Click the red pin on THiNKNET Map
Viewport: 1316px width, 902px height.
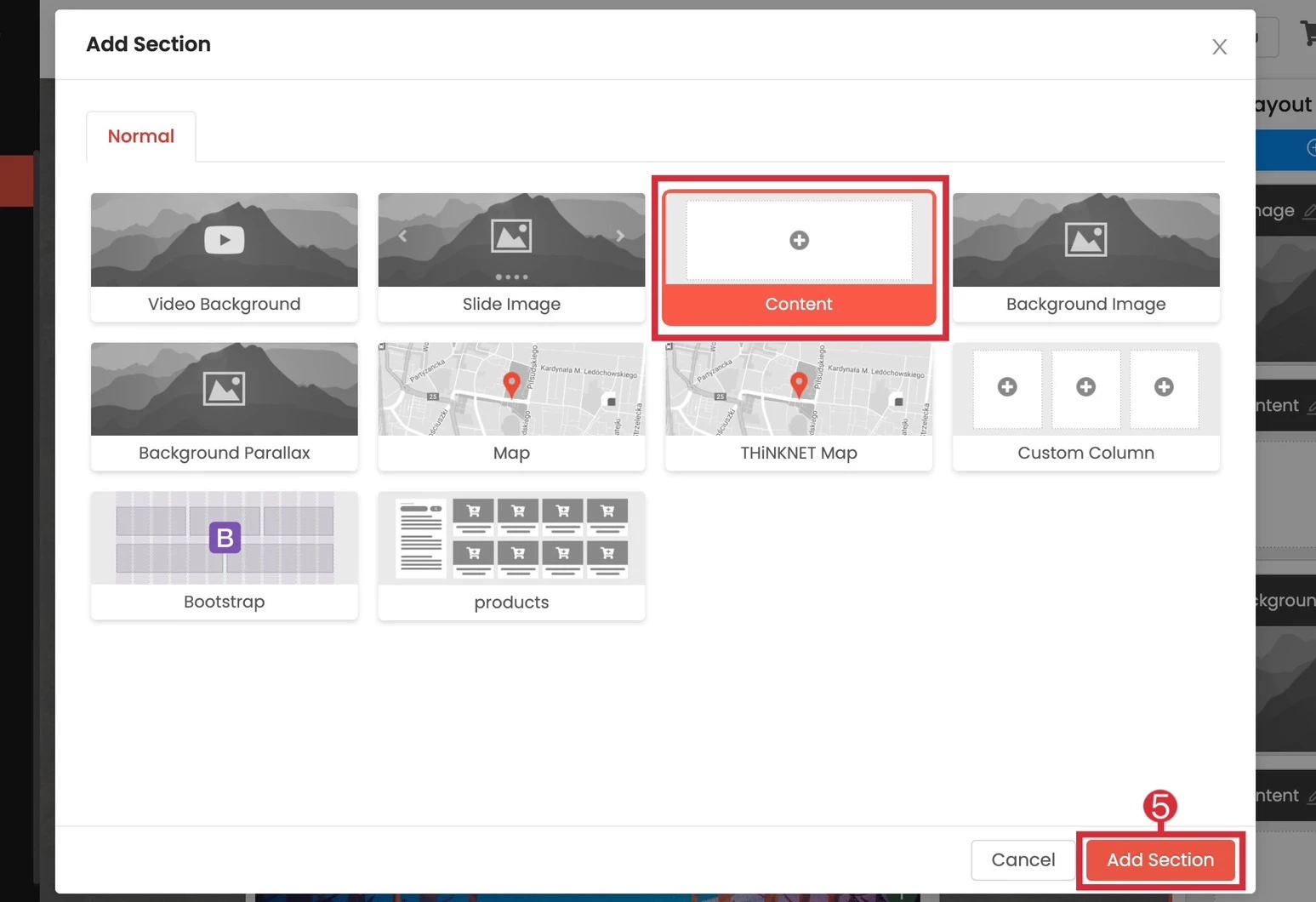(x=799, y=383)
